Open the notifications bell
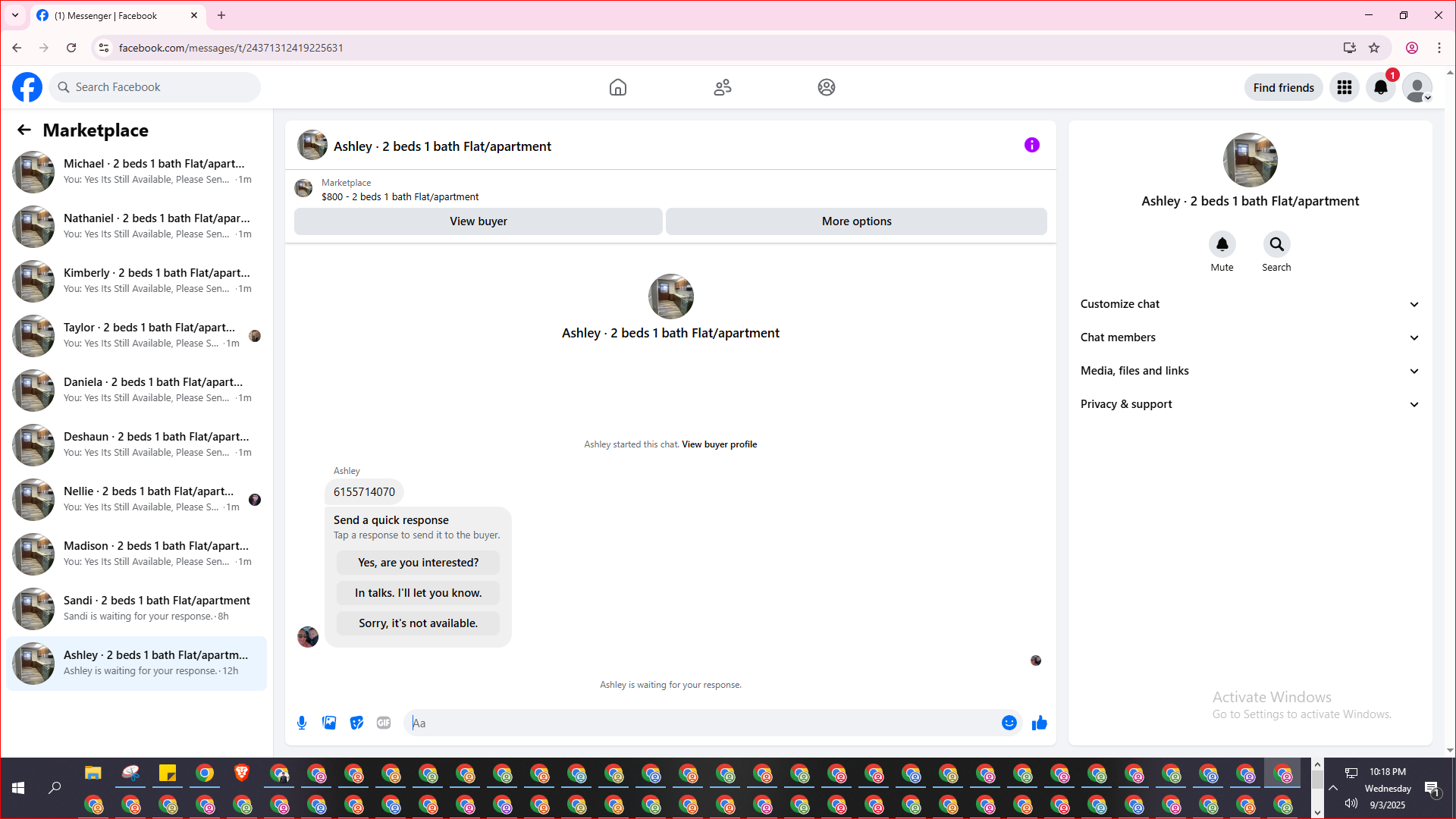 pyautogui.click(x=1381, y=87)
